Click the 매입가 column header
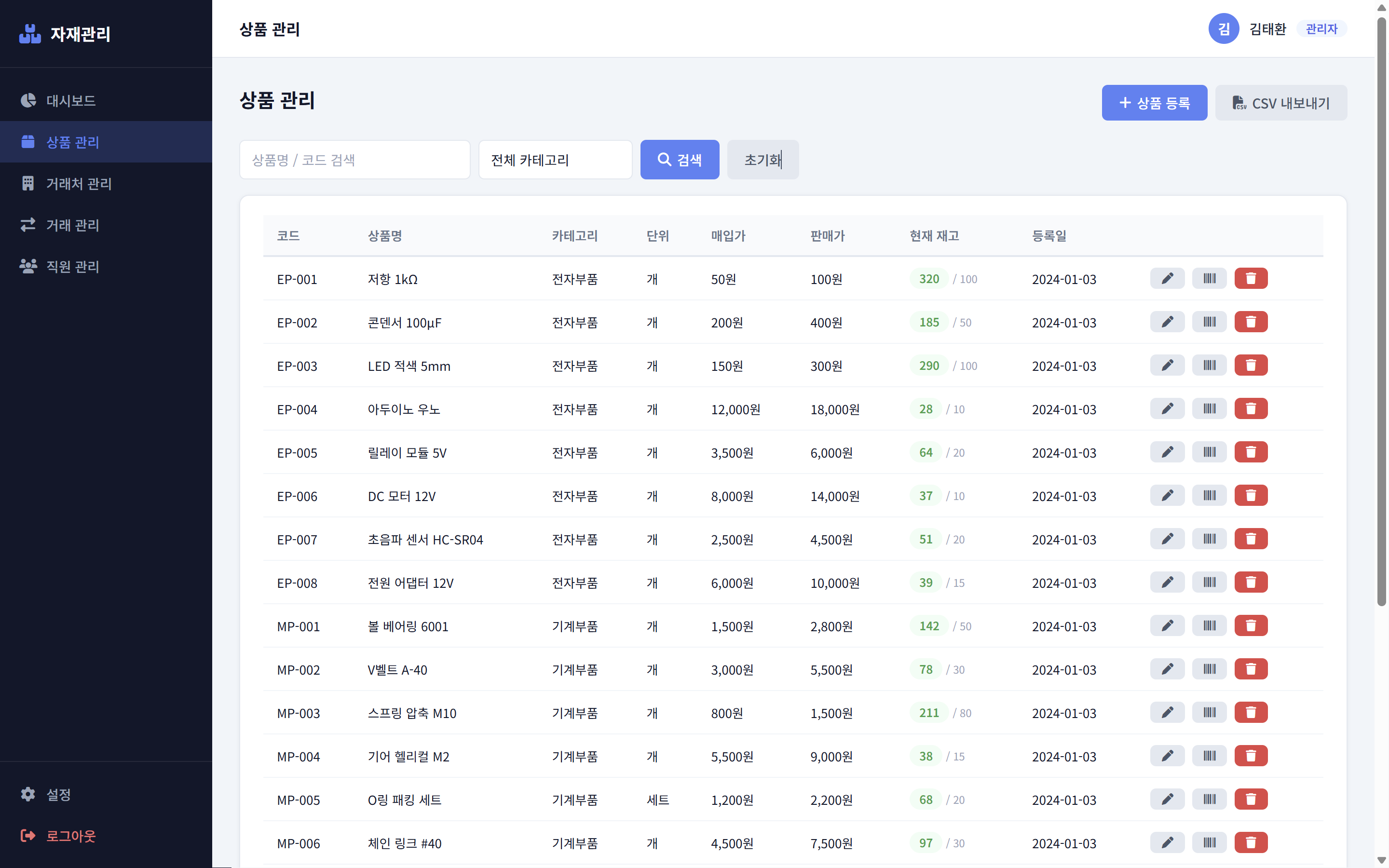Viewport: 1389px width, 868px height. click(x=728, y=236)
